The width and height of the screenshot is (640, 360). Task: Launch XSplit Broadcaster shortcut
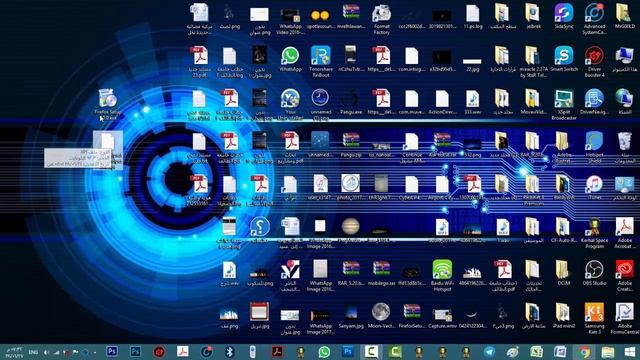pyautogui.click(x=564, y=104)
